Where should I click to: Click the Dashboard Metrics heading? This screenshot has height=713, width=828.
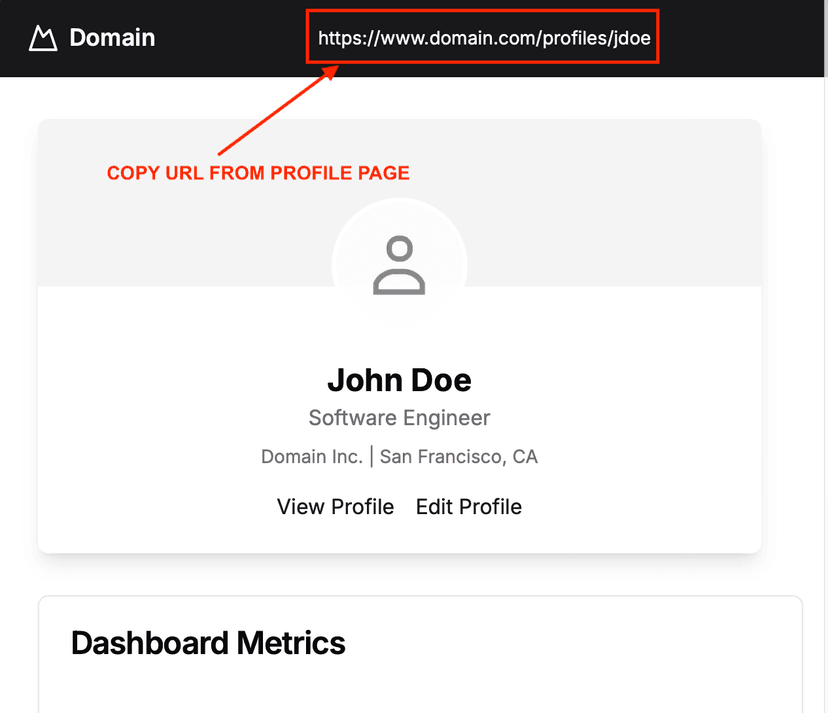click(x=208, y=643)
